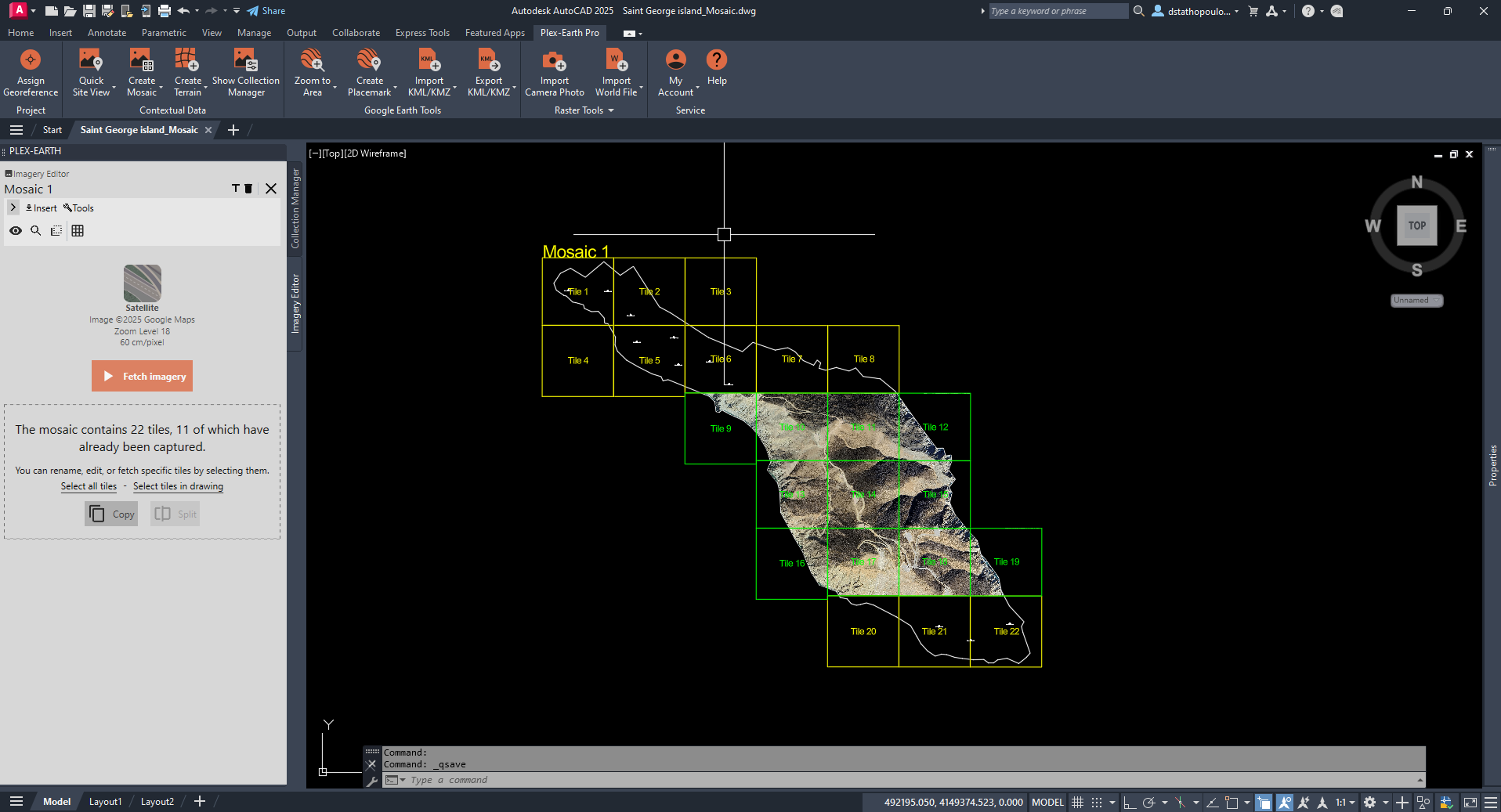
Task: Open the Unnamed view cube dropdown
Action: point(1417,300)
